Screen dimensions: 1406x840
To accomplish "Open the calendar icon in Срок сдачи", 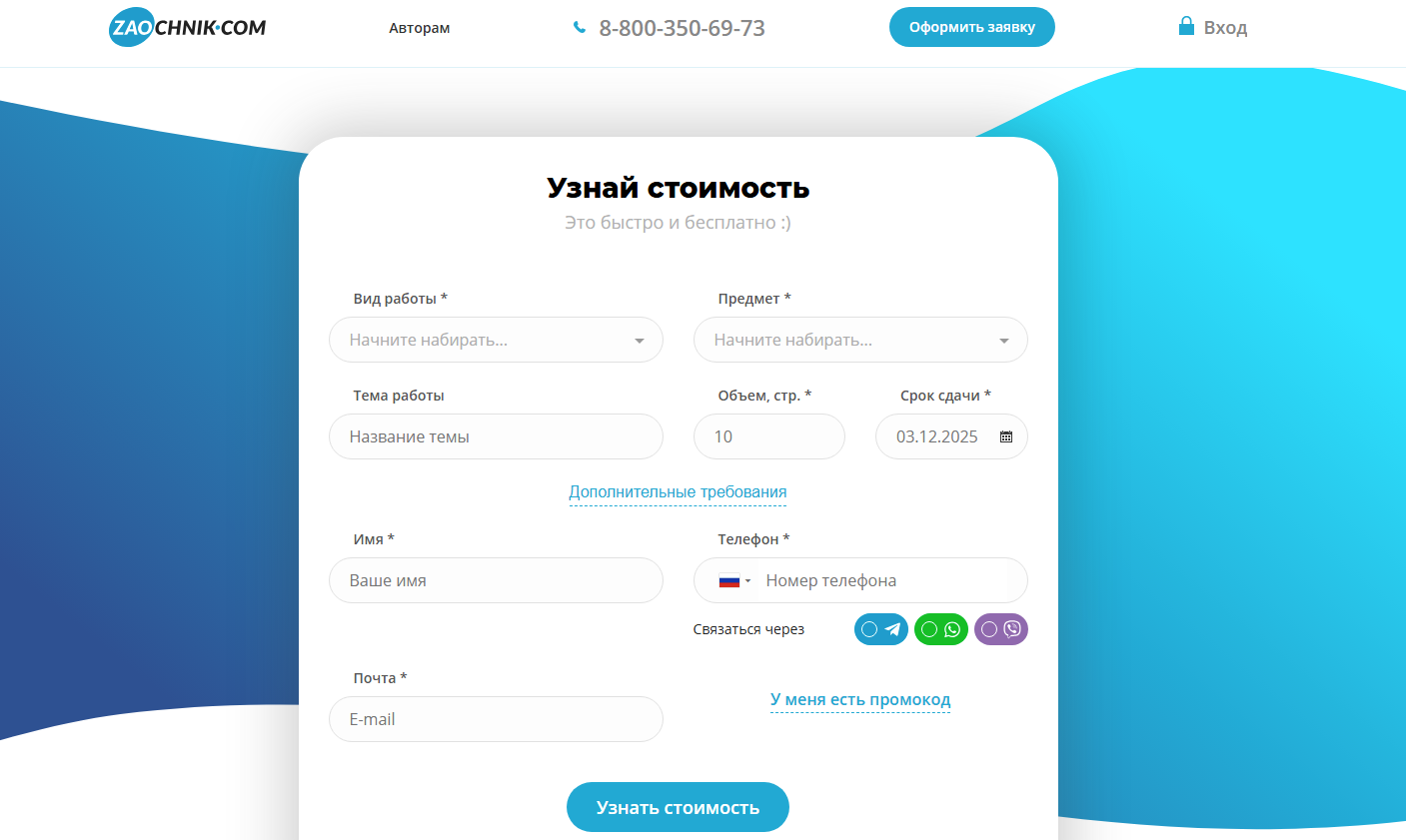I will pyautogui.click(x=1006, y=436).
